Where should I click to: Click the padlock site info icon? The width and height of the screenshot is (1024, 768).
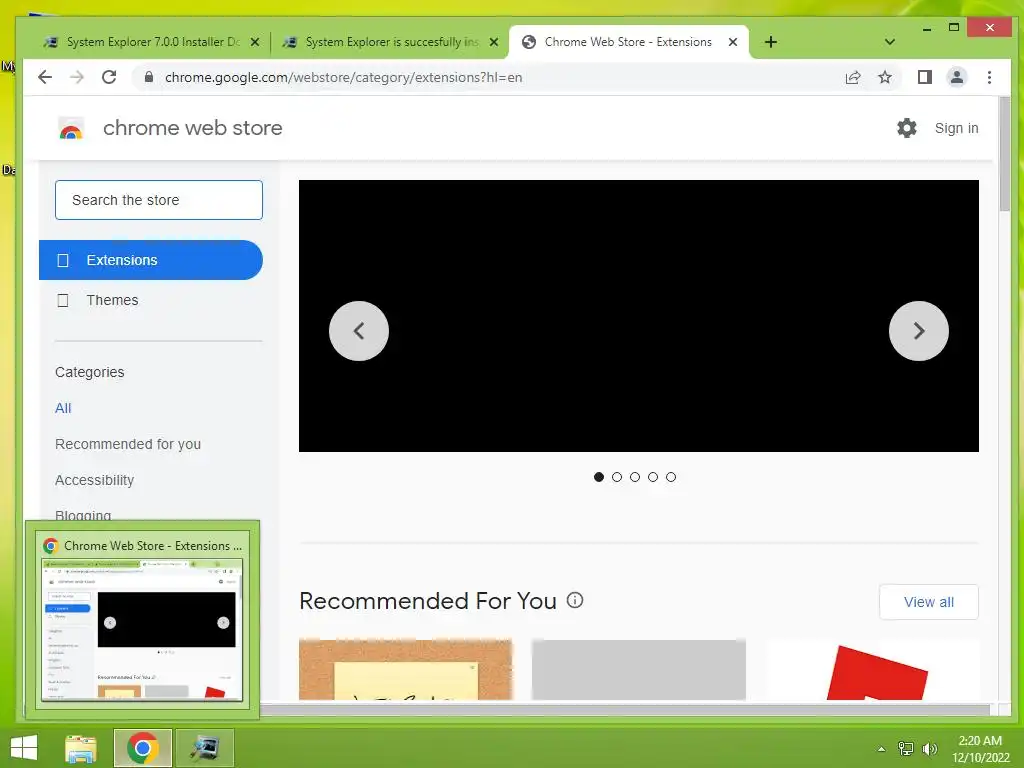pyautogui.click(x=149, y=77)
